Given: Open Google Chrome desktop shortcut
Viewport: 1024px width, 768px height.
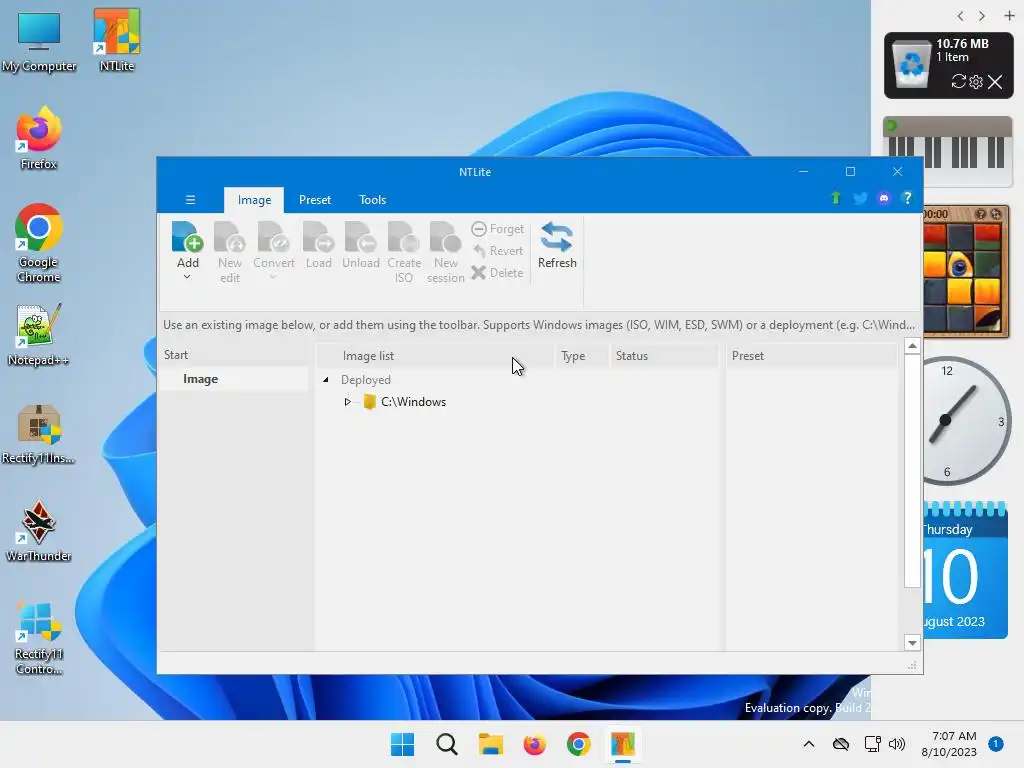Looking at the screenshot, I should pos(39,243).
